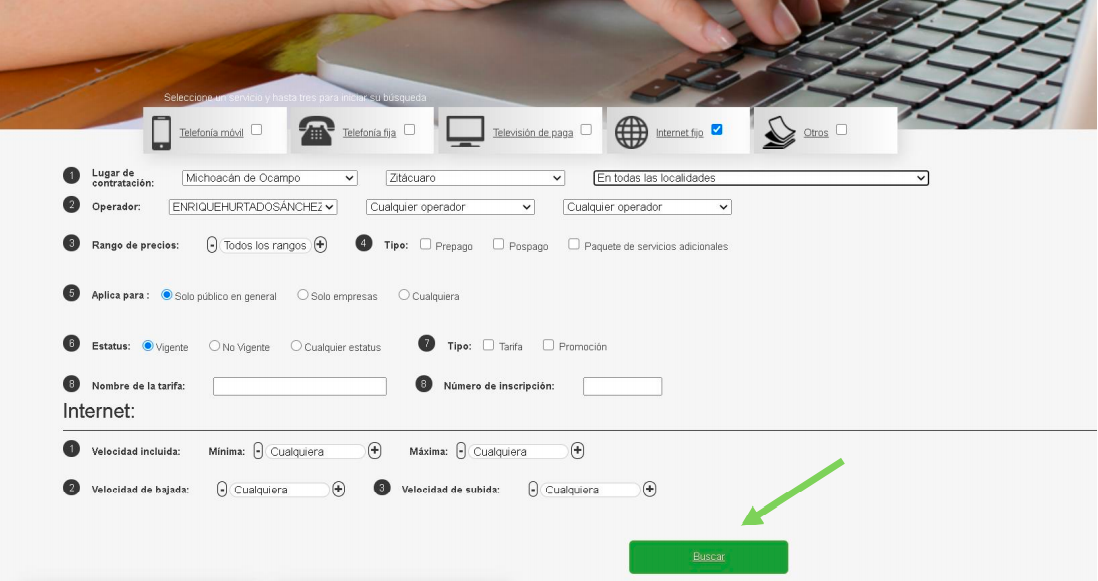Click the landline telephone icon
Viewport: 1098px width, 581px height.
[316, 132]
